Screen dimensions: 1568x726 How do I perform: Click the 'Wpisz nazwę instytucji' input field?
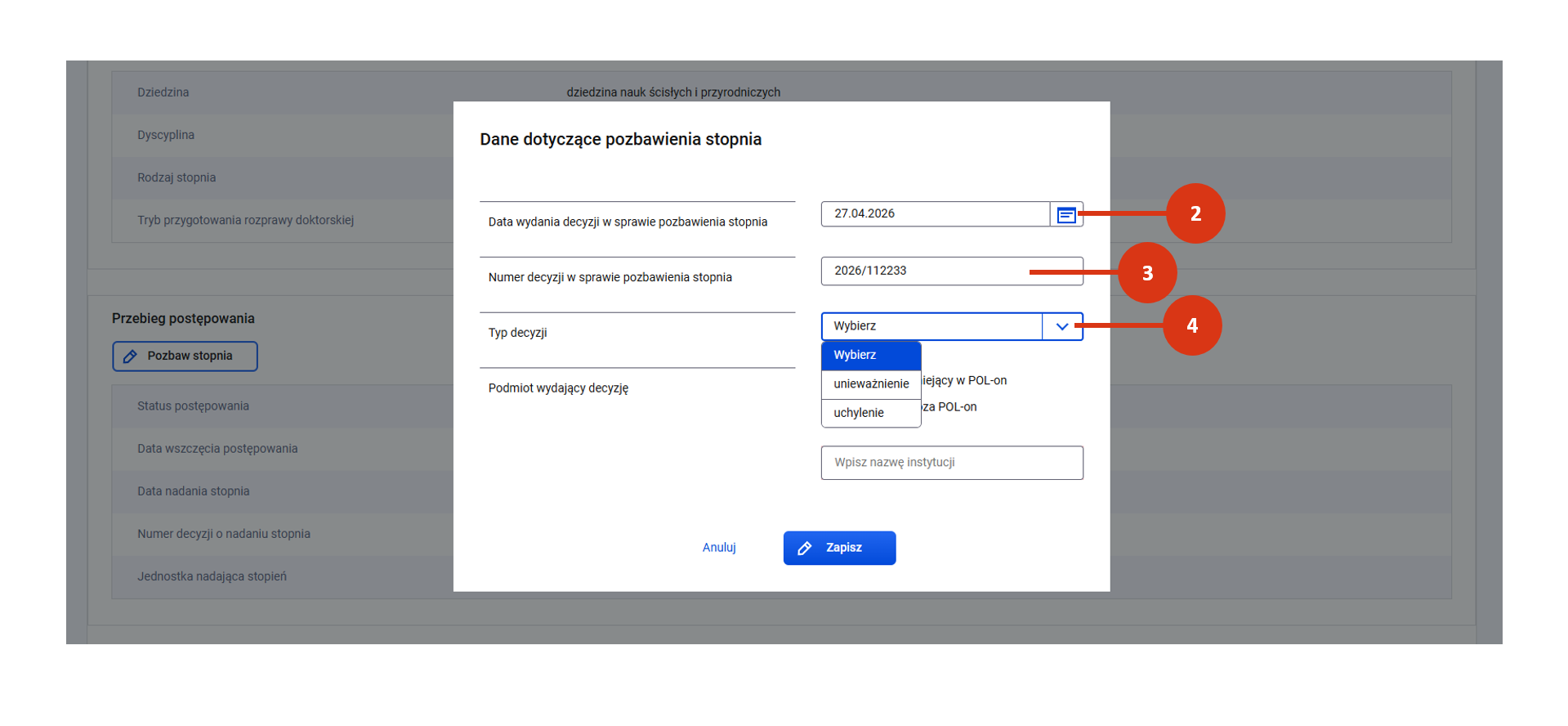[951, 463]
